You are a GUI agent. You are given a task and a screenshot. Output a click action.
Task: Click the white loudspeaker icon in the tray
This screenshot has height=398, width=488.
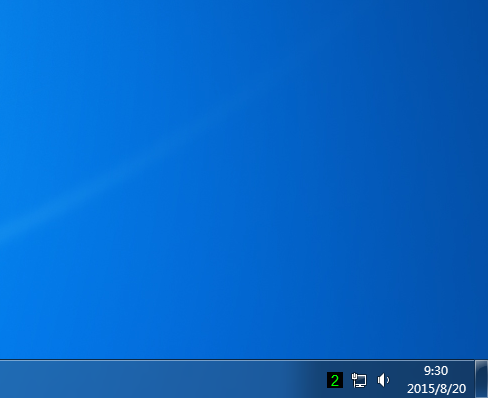pyautogui.click(x=383, y=380)
